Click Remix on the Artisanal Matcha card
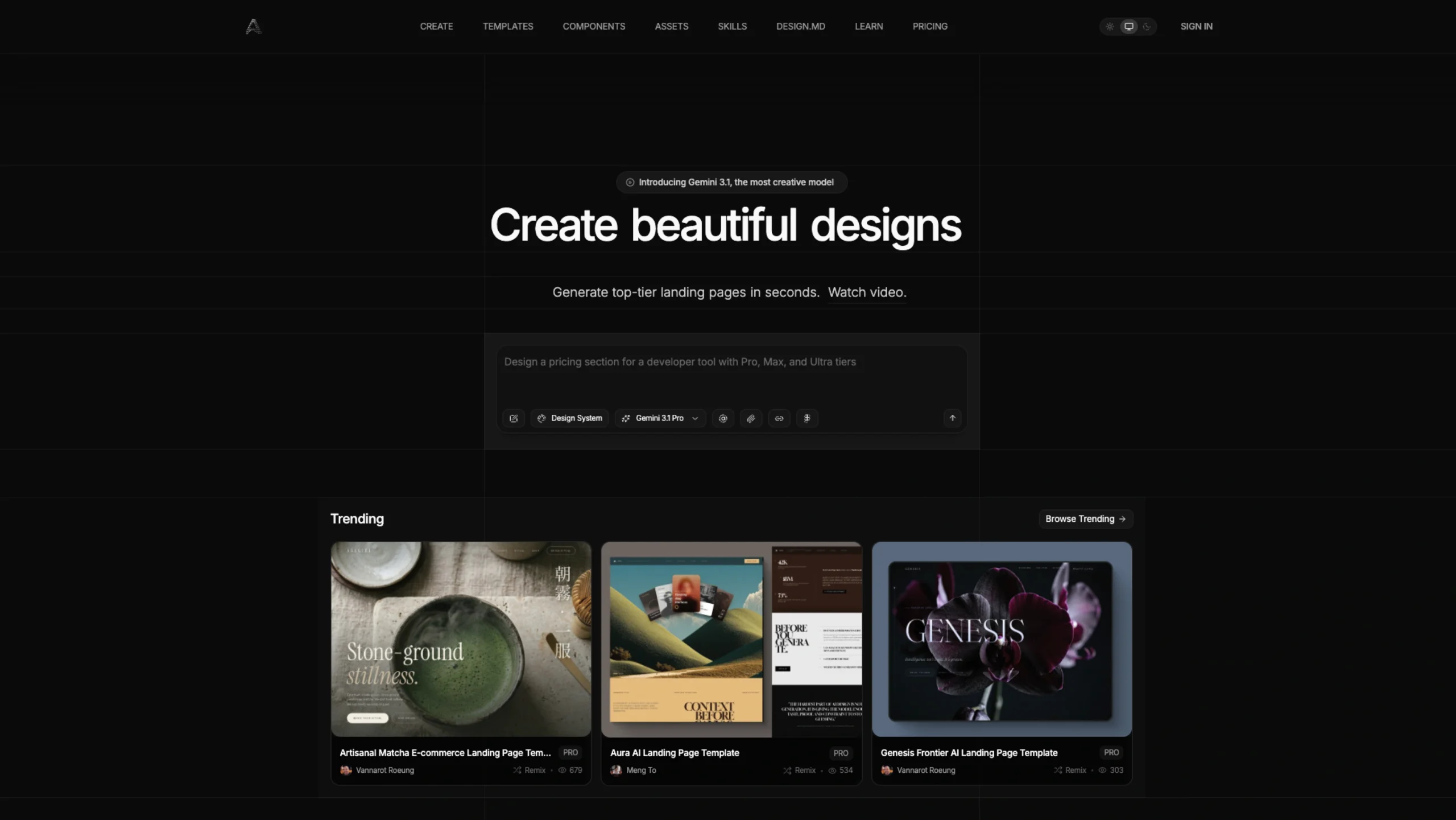This screenshot has width=1456, height=820. pyautogui.click(x=529, y=770)
